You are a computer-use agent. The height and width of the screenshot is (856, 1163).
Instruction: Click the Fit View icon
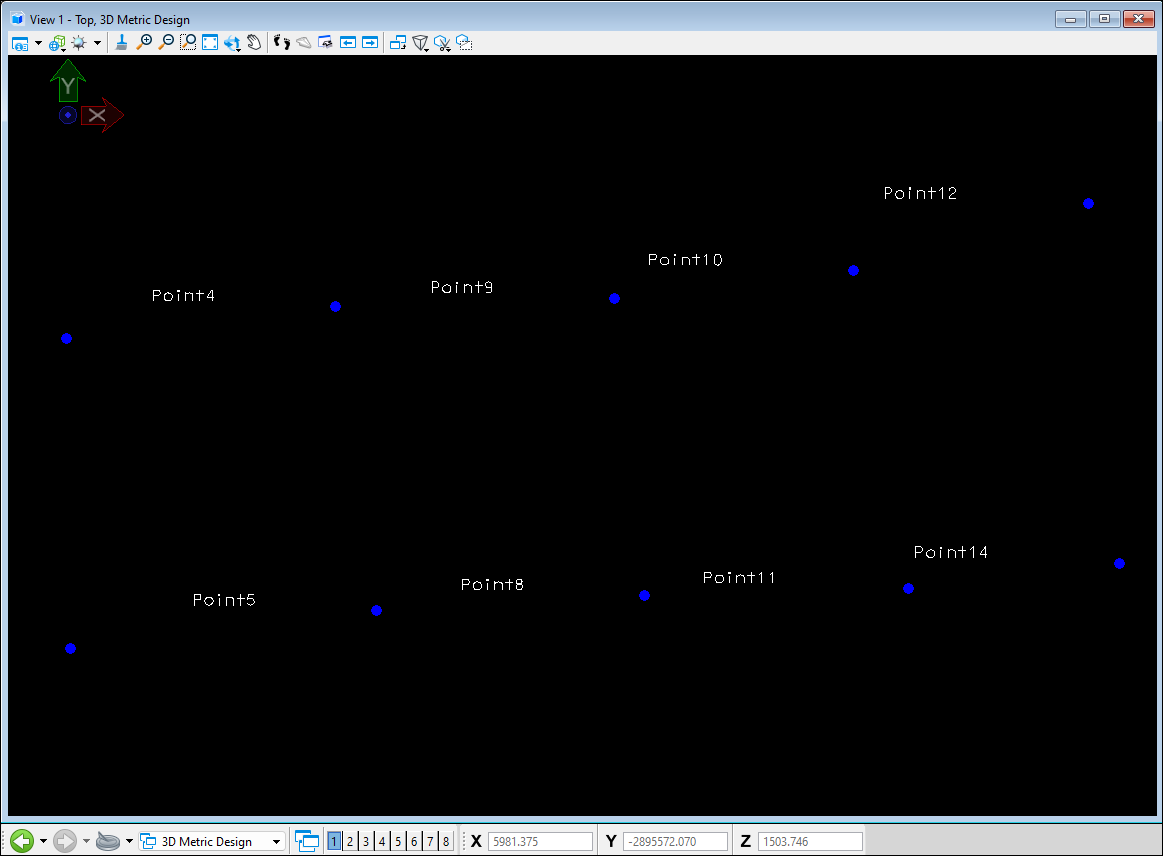point(210,43)
